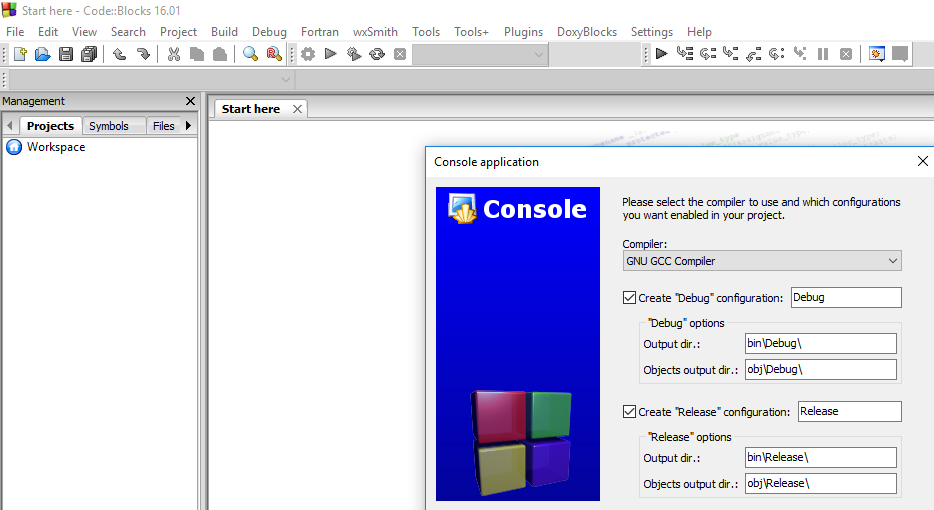The image size is (934, 510).
Task: Click the Copy toolbar icon
Action: pyautogui.click(x=197, y=54)
